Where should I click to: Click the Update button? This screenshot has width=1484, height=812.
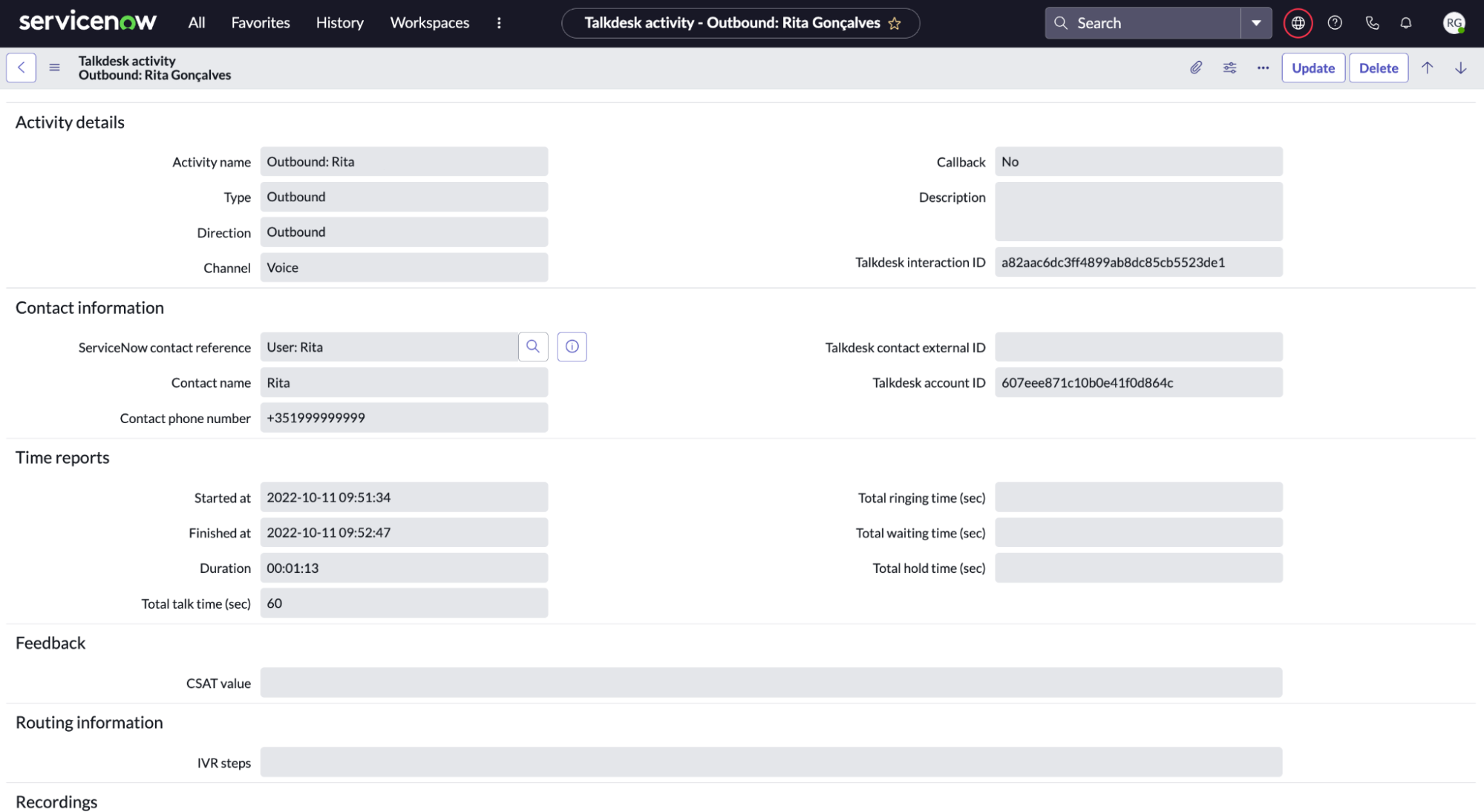[x=1313, y=68]
